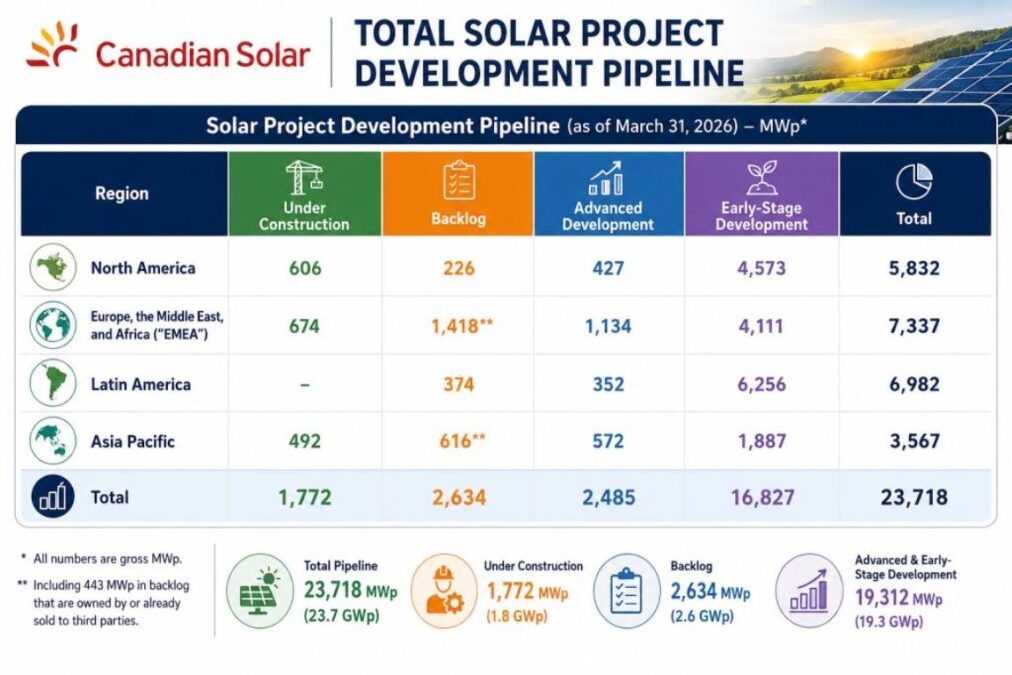
Task: Click the Latin America continent icon
Action: pos(53,383)
